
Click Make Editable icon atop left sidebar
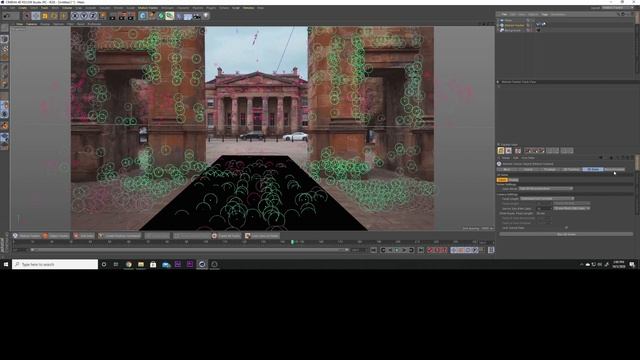4,28
